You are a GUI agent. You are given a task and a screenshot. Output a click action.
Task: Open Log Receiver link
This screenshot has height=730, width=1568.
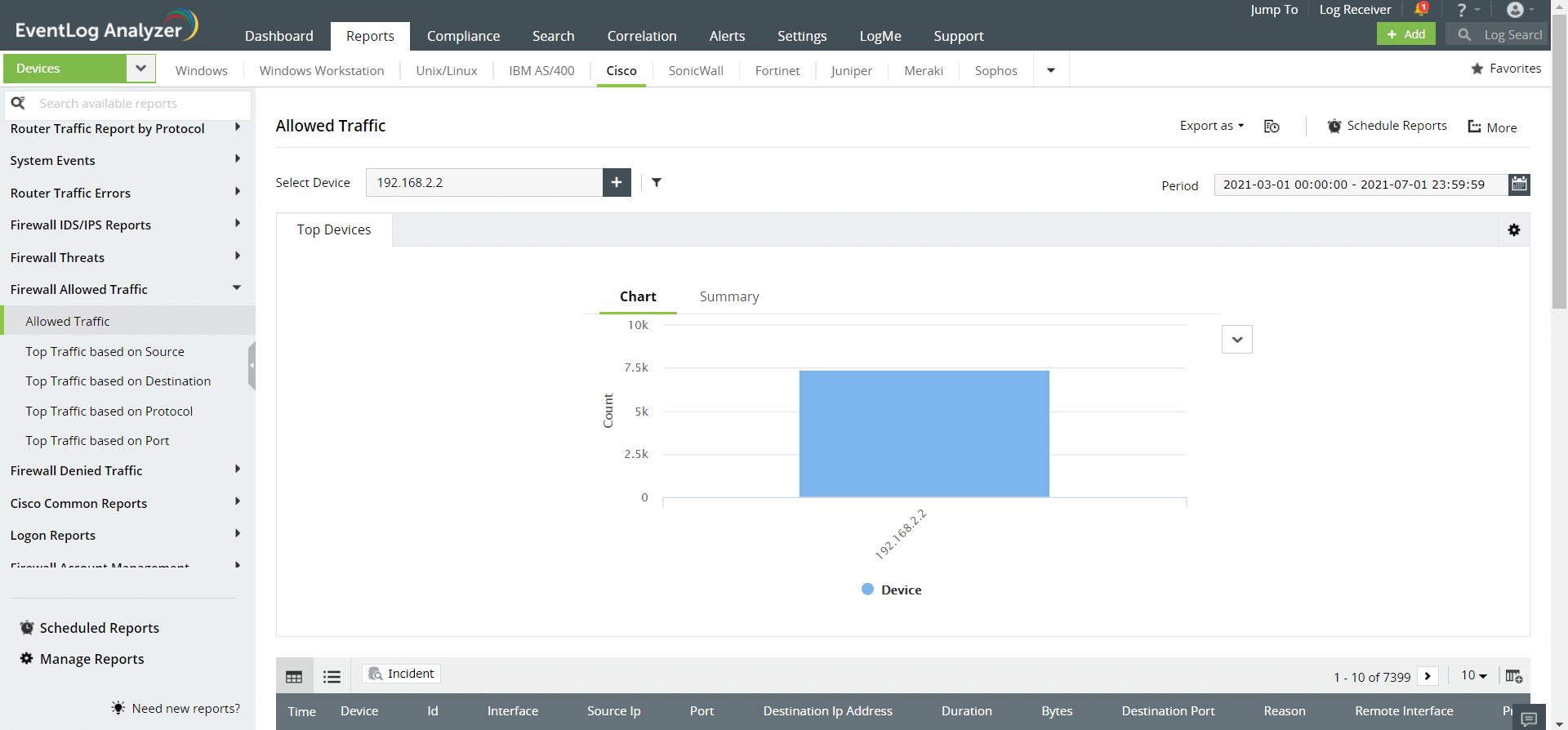point(1355,10)
